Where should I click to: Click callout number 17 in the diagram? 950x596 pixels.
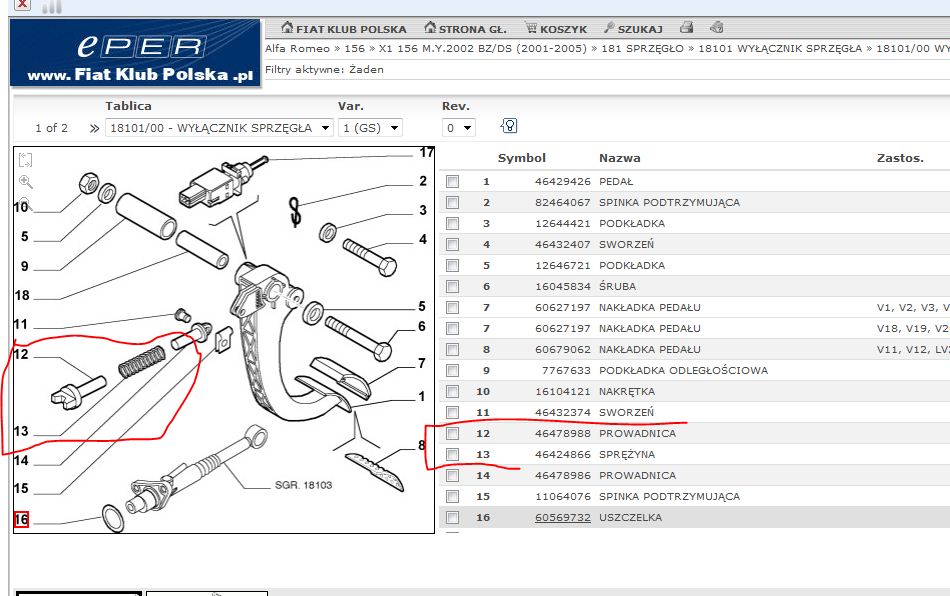click(x=427, y=153)
